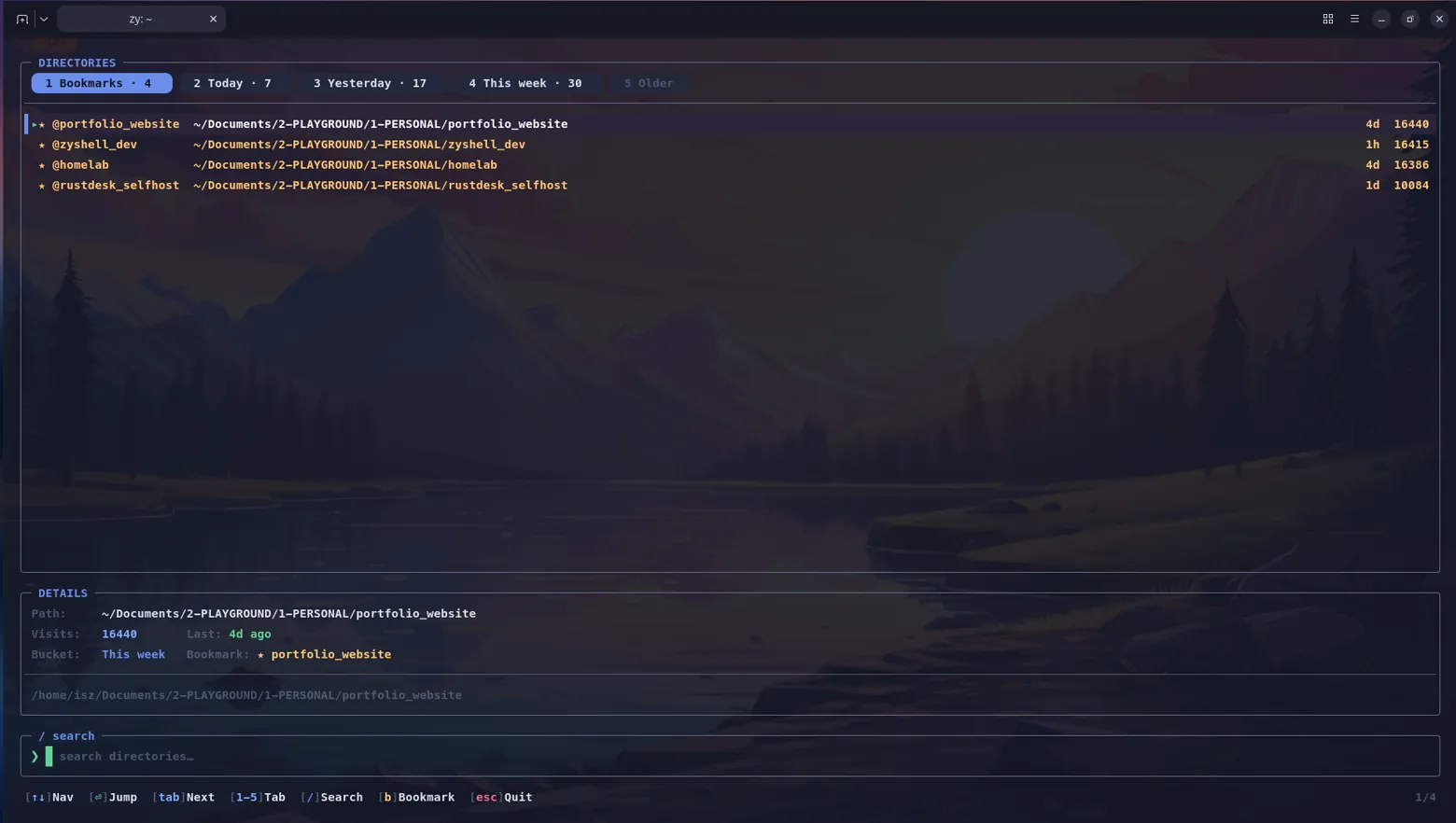Click visit count 16415
Viewport: 1456px width, 823px height.
(x=1411, y=144)
